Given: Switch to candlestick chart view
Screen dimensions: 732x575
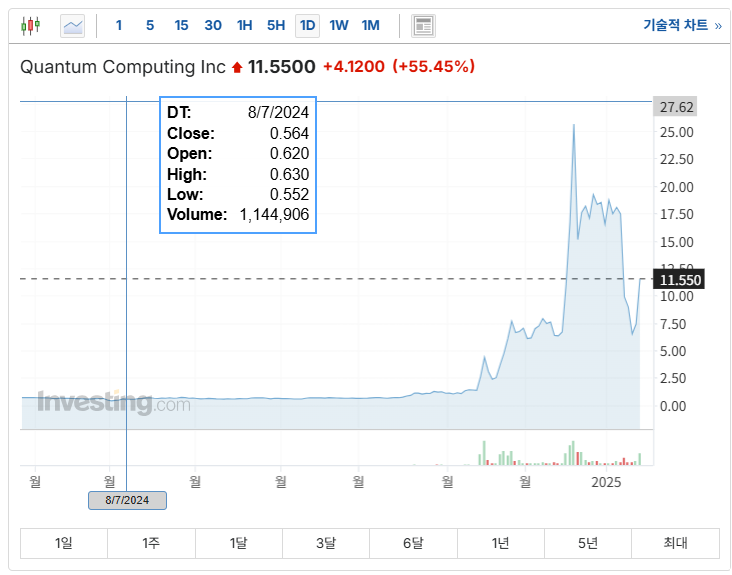Looking at the screenshot, I should (x=31, y=26).
